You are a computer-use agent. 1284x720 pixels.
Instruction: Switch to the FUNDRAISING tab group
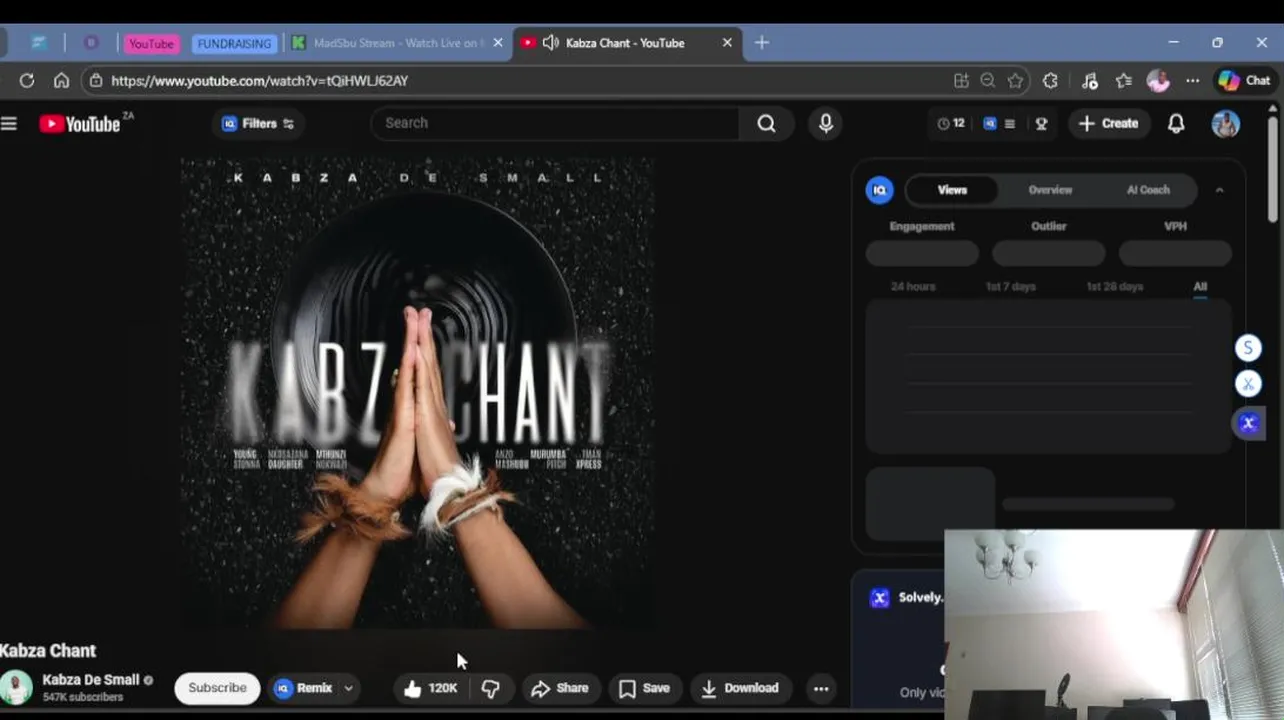pyautogui.click(x=234, y=43)
